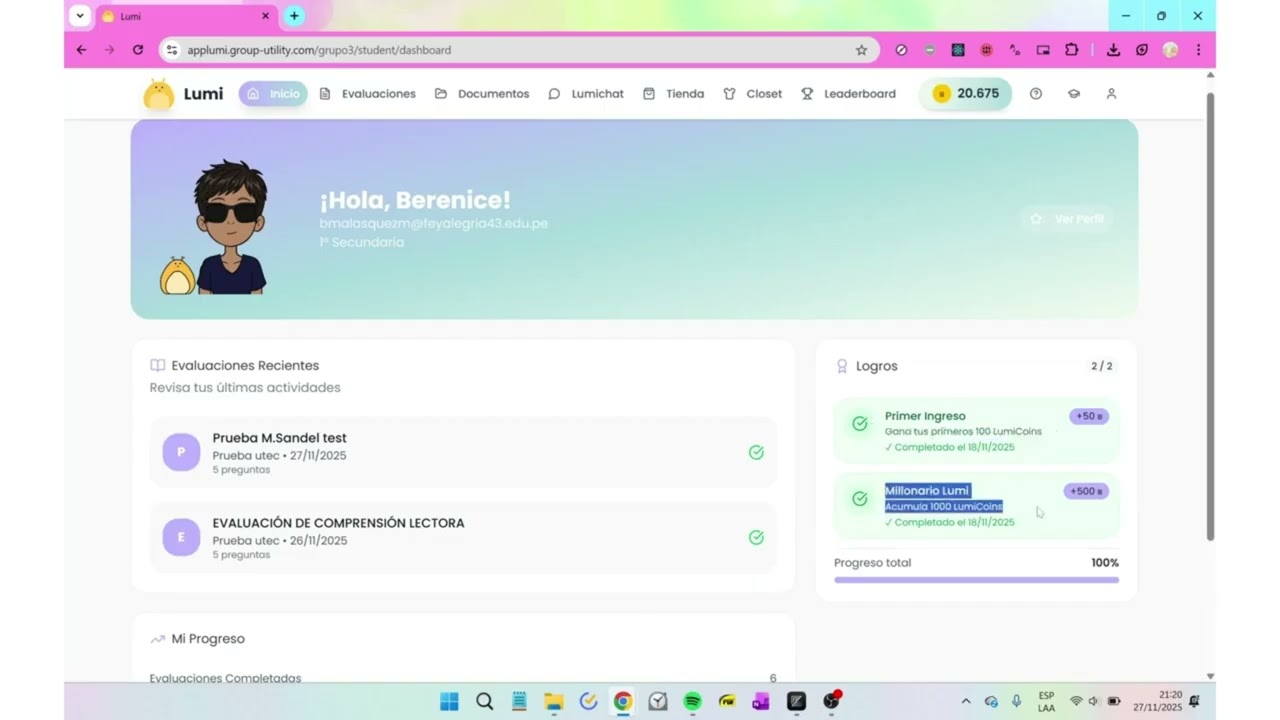
Task: Visit the Tienda shop page
Action: (673, 94)
